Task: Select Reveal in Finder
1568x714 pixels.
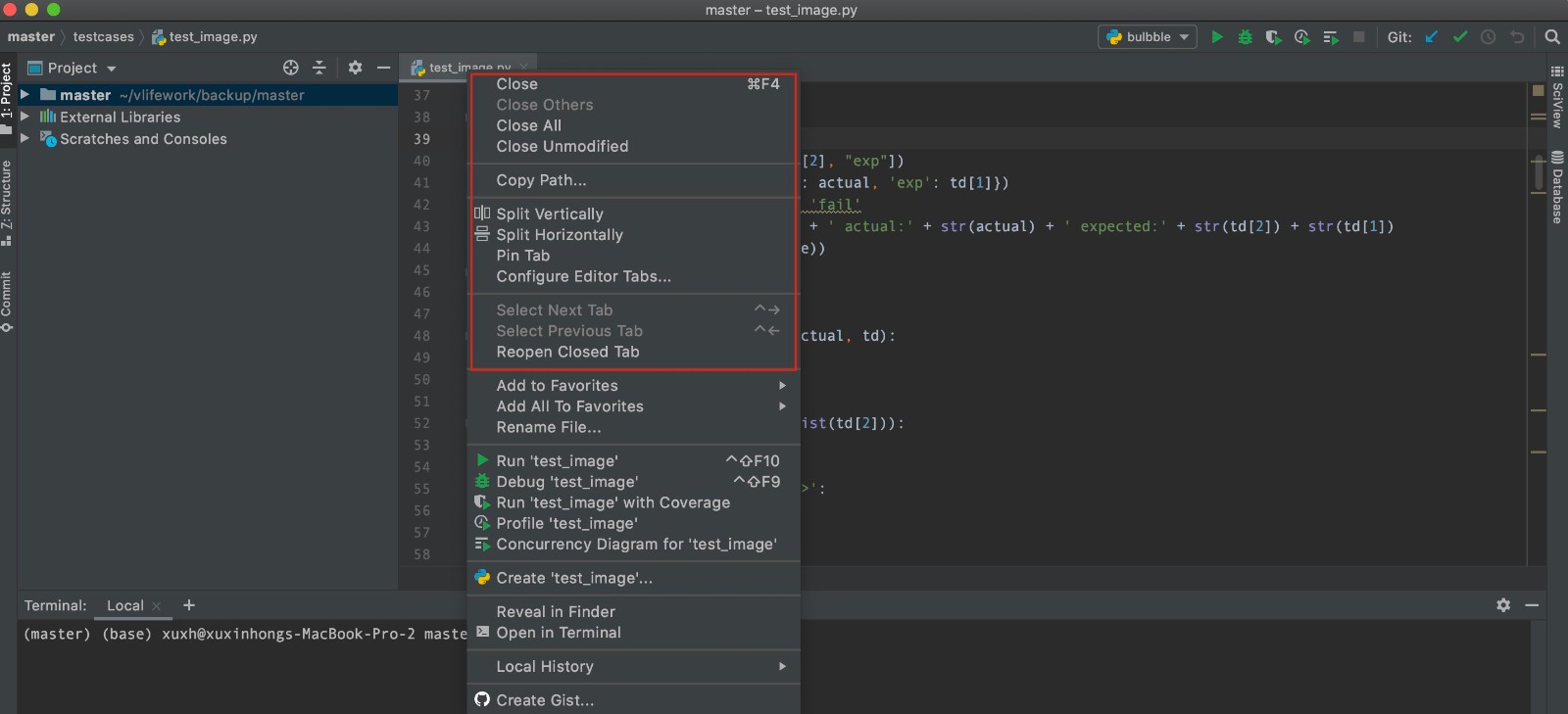Action: tap(633, 612)
